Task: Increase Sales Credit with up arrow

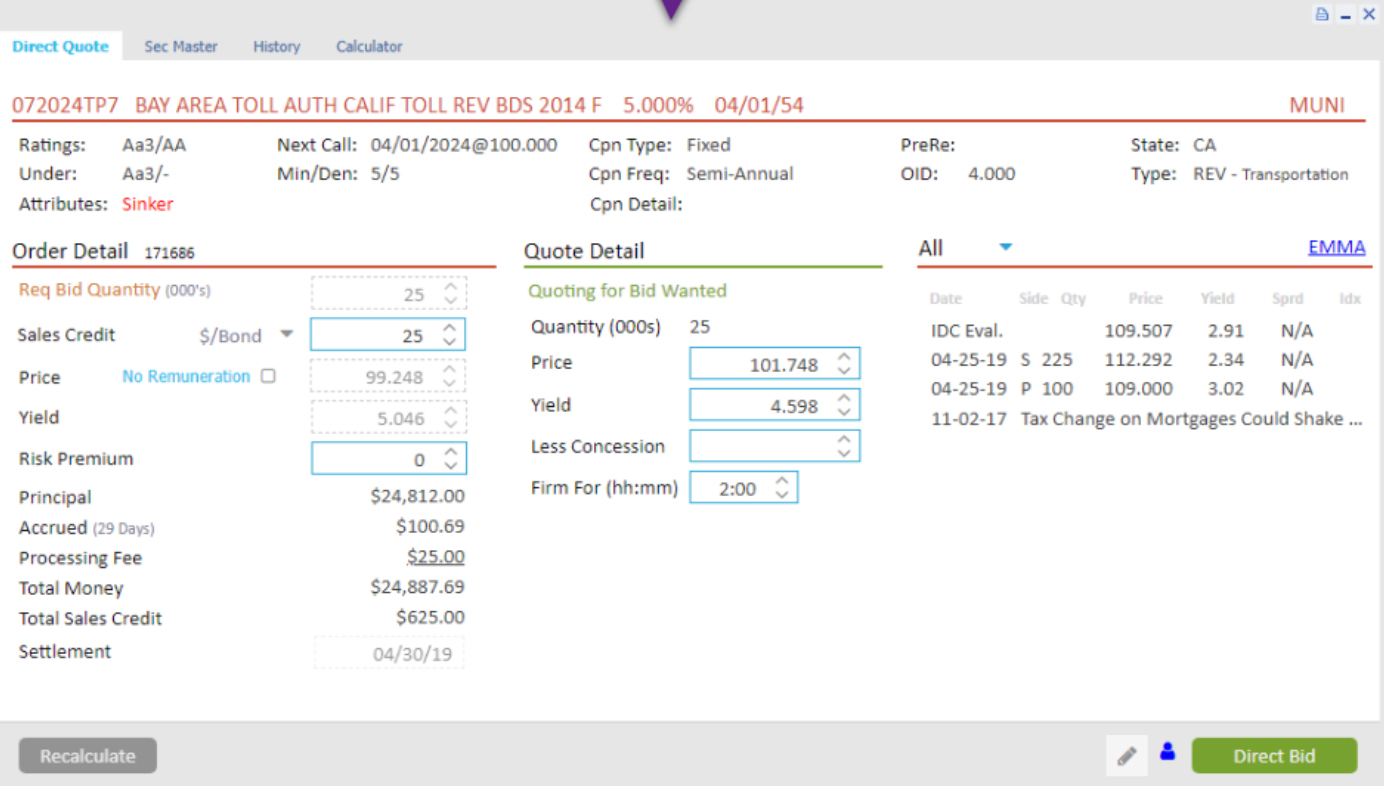Action: click(x=450, y=328)
